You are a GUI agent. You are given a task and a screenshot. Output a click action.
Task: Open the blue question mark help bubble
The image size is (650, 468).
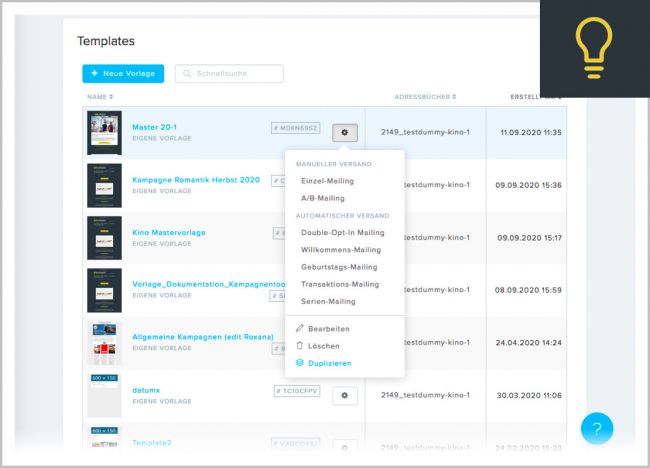pos(597,429)
